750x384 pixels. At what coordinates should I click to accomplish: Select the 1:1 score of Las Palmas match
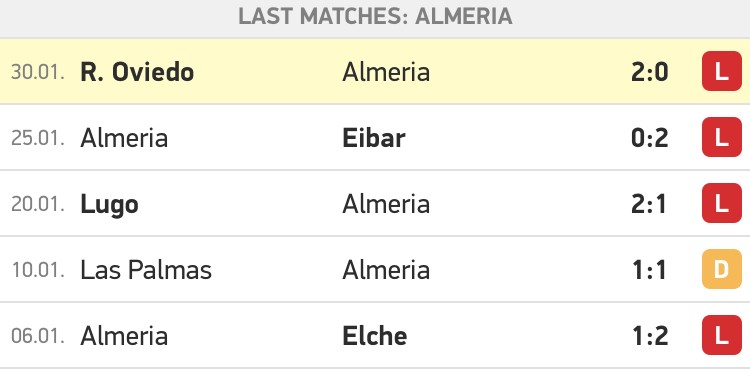(649, 270)
